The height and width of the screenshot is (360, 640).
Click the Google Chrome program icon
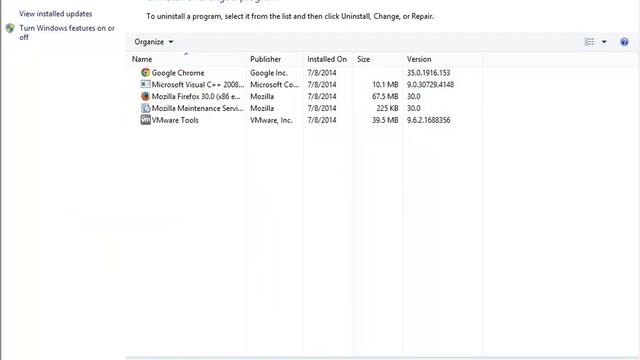(145, 73)
